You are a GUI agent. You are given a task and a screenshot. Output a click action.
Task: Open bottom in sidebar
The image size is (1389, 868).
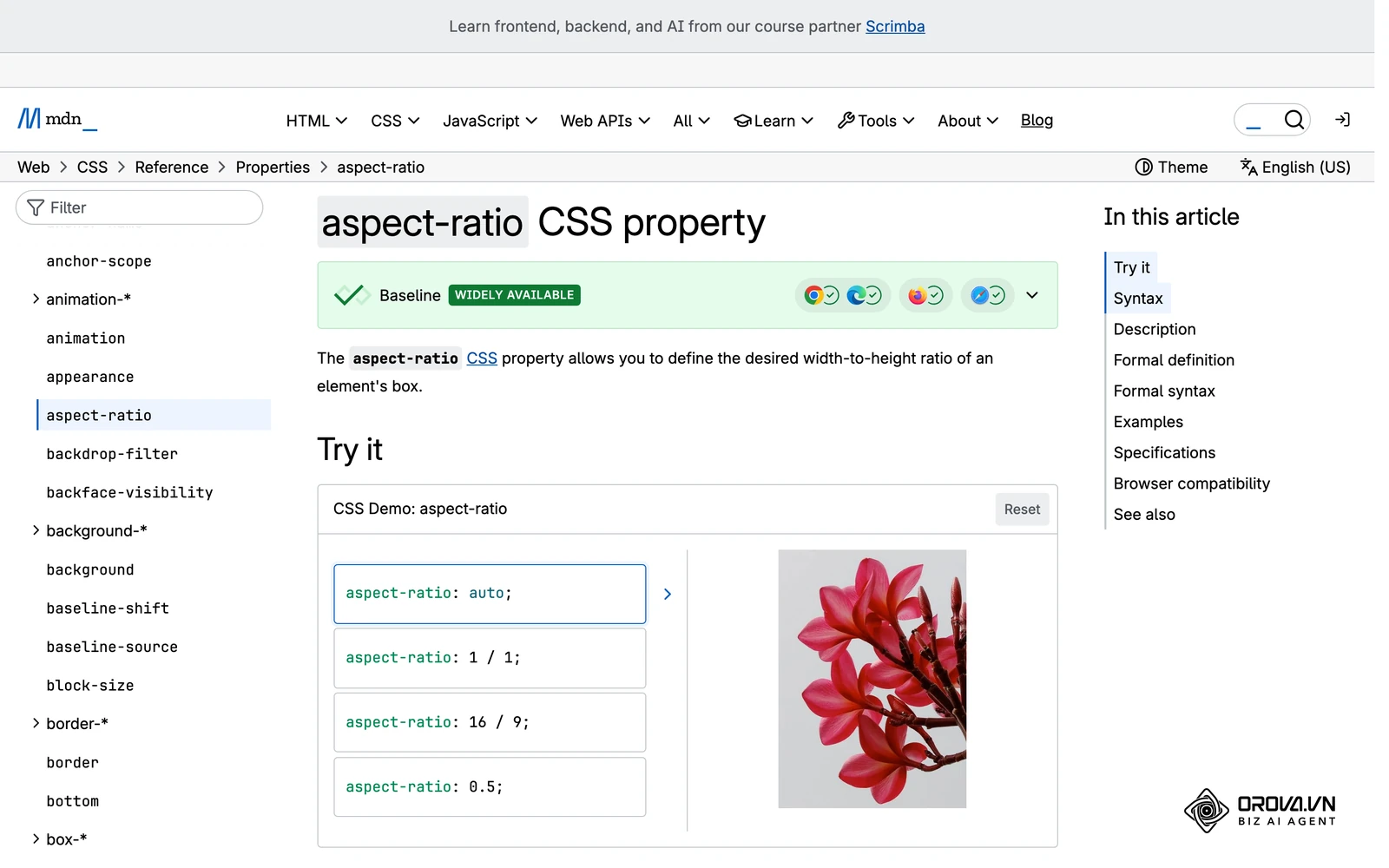[x=73, y=801]
